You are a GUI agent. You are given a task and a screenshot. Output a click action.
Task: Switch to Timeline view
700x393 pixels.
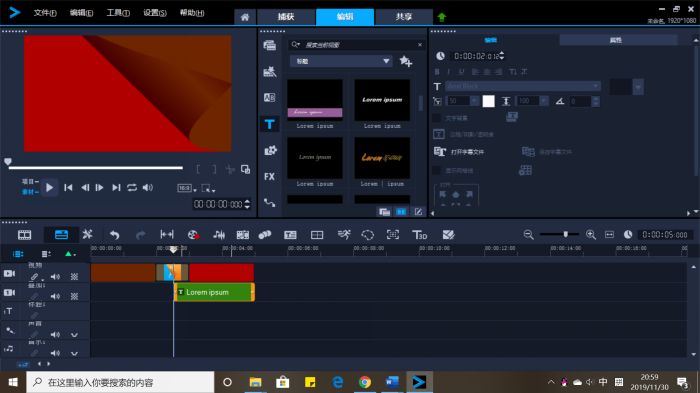(x=61, y=234)
